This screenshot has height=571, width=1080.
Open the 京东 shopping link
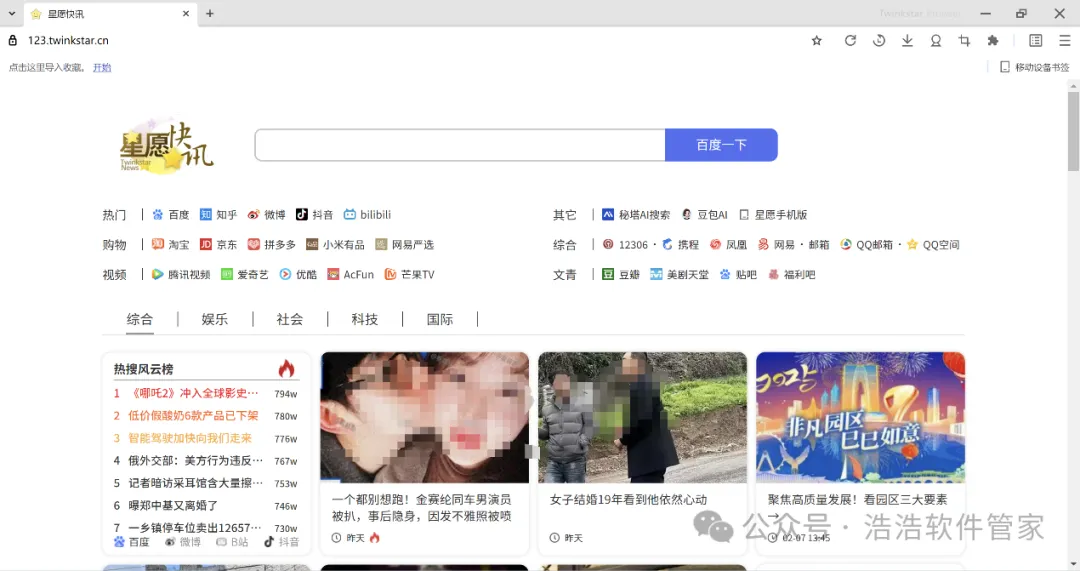[x=218, y=245]
